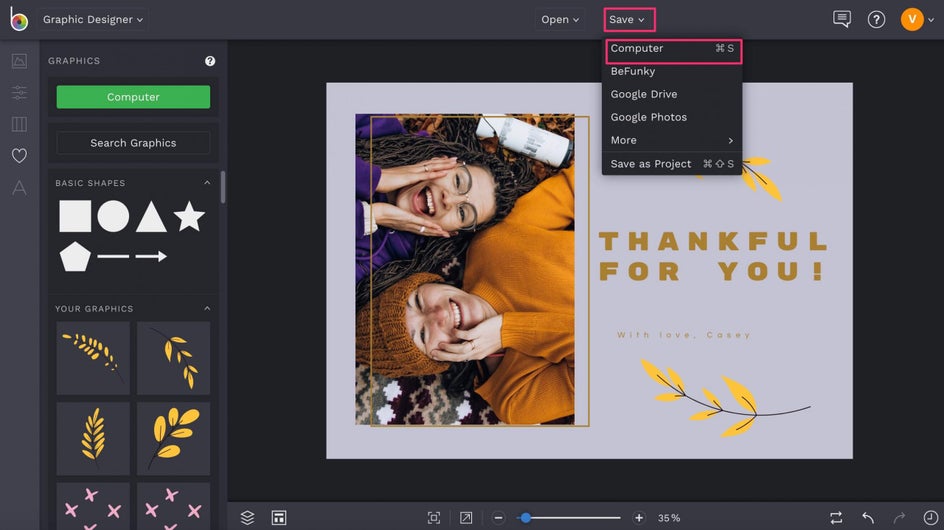
Task: Click the green Computer upload button
Action: click(x=133, y=97)
